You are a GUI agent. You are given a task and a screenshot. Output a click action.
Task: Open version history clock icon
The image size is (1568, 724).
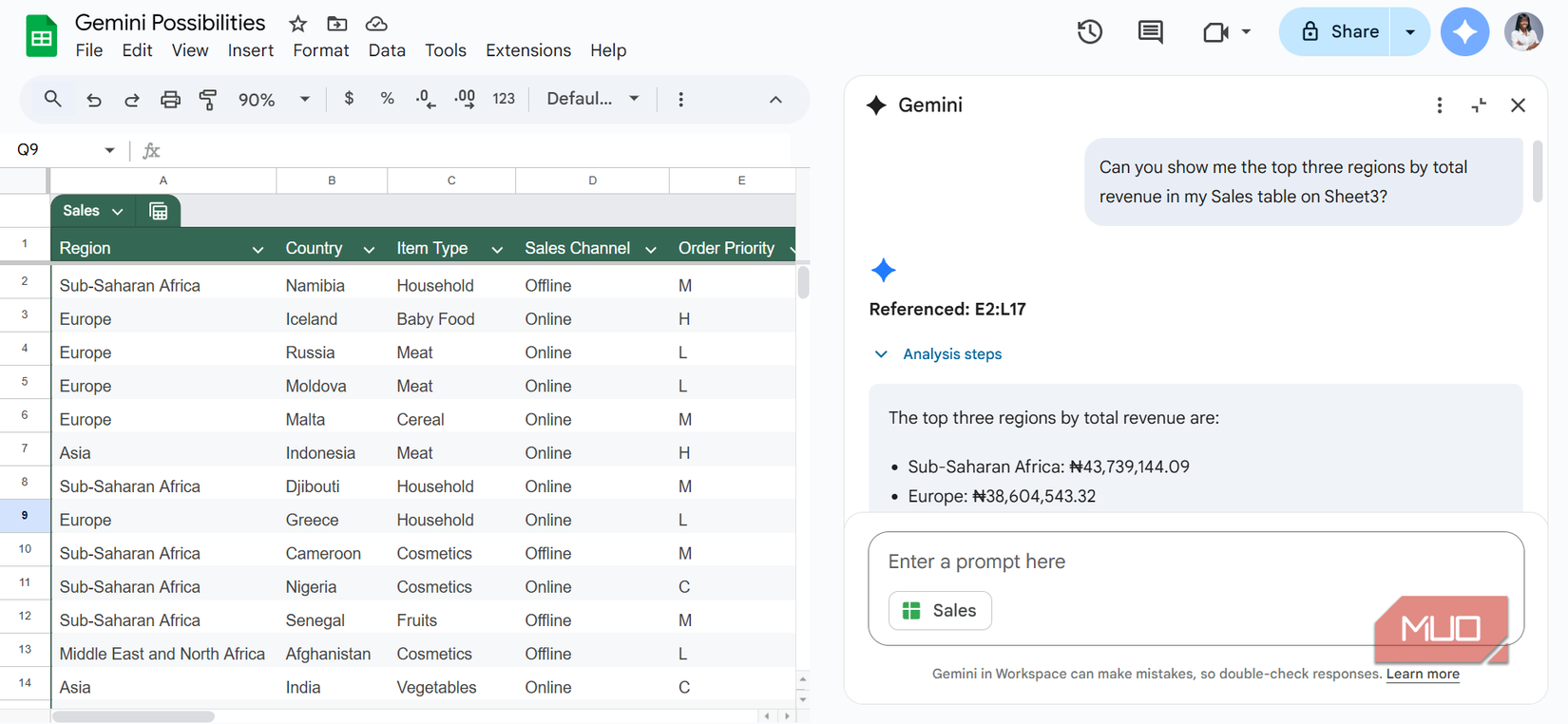pyautogui.click(x=1090, y=31)
